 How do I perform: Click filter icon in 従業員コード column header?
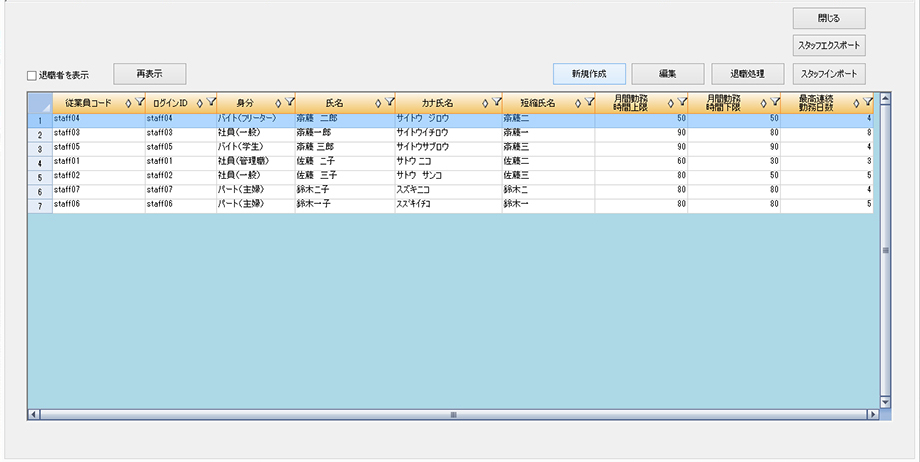tap(139, 102)
